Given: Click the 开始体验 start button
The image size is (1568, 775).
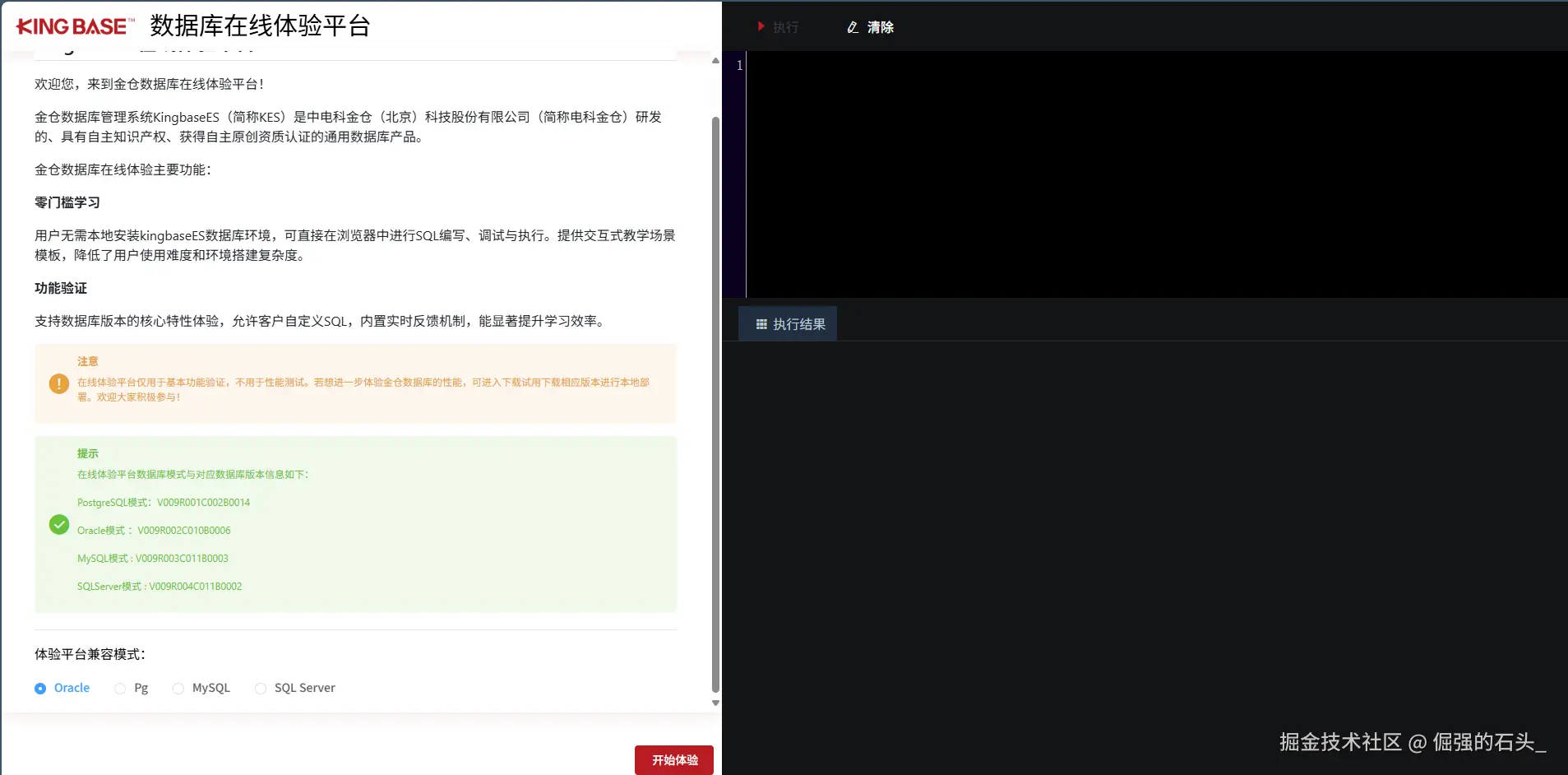Looking at the screenshot, I should click(x=674, y=759).
